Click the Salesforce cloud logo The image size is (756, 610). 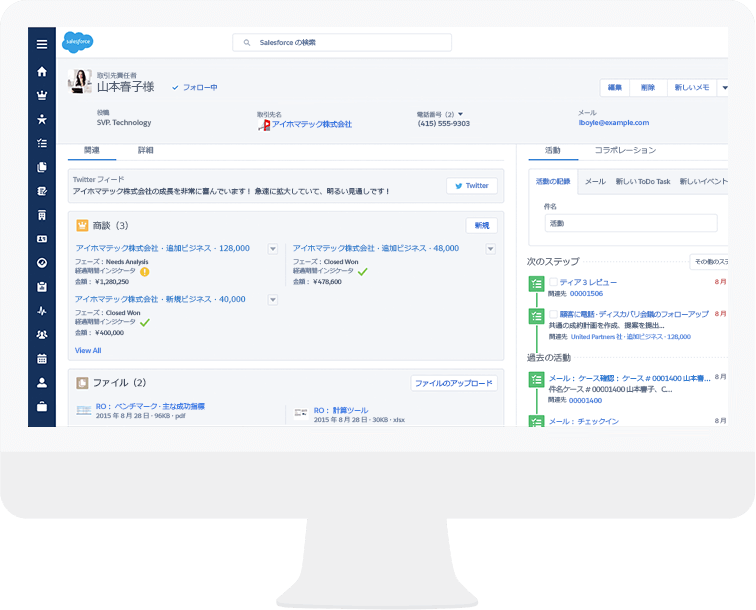(x=78, y=42)
